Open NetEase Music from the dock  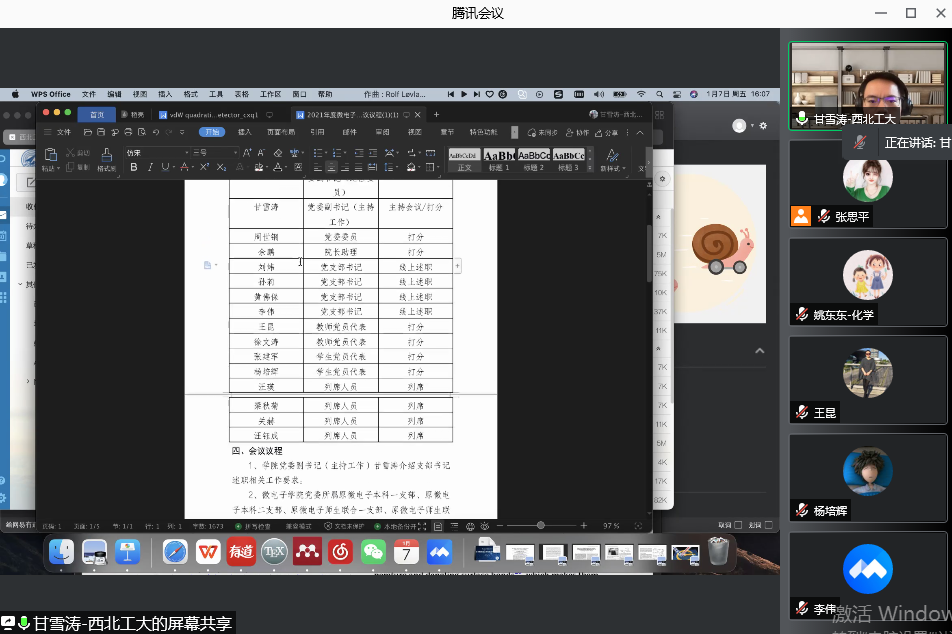340,551
